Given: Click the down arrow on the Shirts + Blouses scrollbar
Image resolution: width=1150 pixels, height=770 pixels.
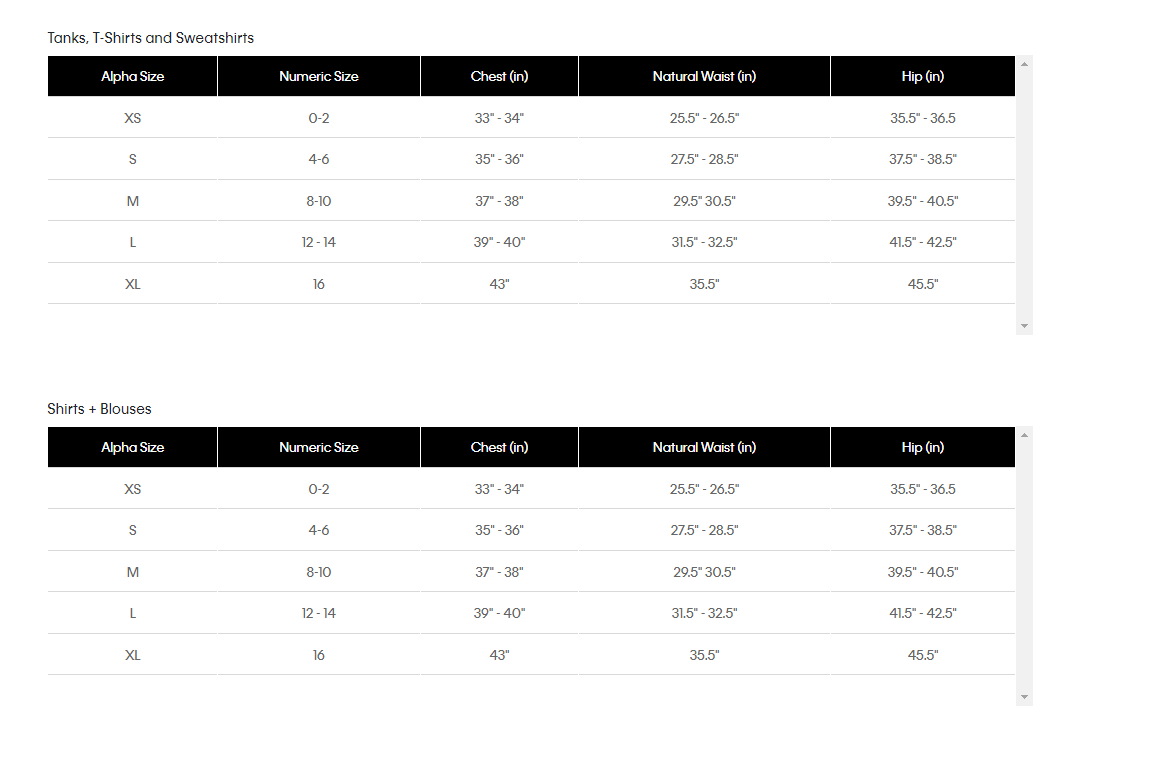Looking at the screenshot, I should [1025, 697].
